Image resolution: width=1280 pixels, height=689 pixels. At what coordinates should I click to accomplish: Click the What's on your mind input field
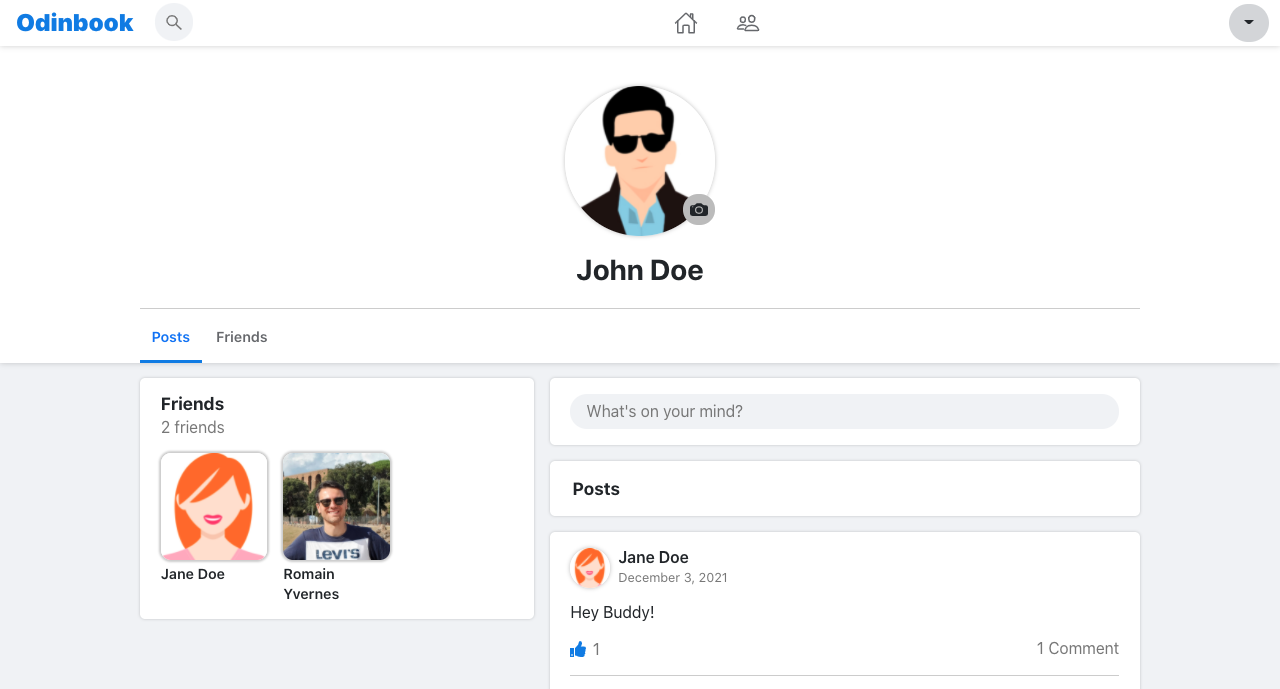click(844, 411)
